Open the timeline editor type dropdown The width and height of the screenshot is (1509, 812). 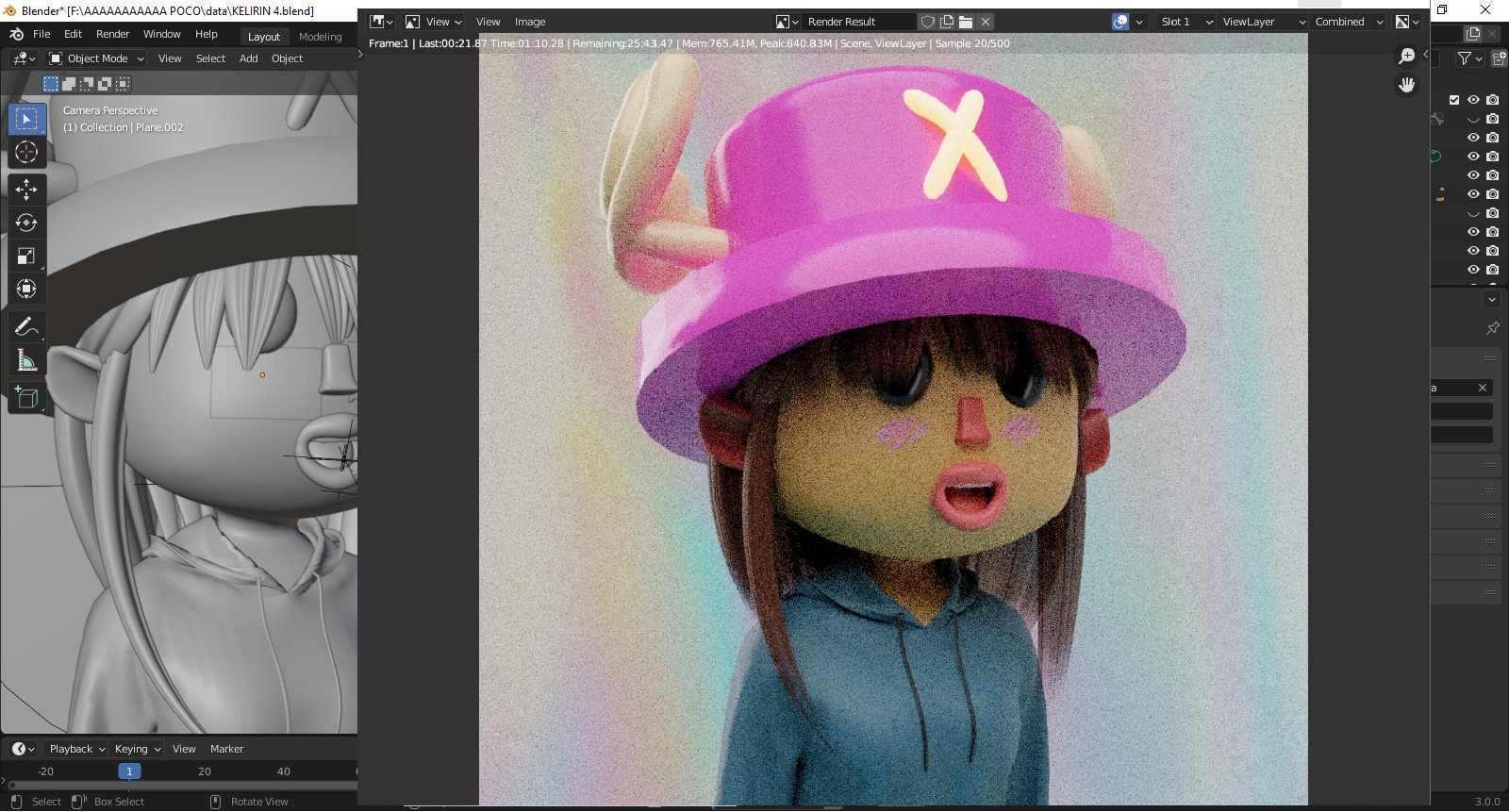point(24,749)
